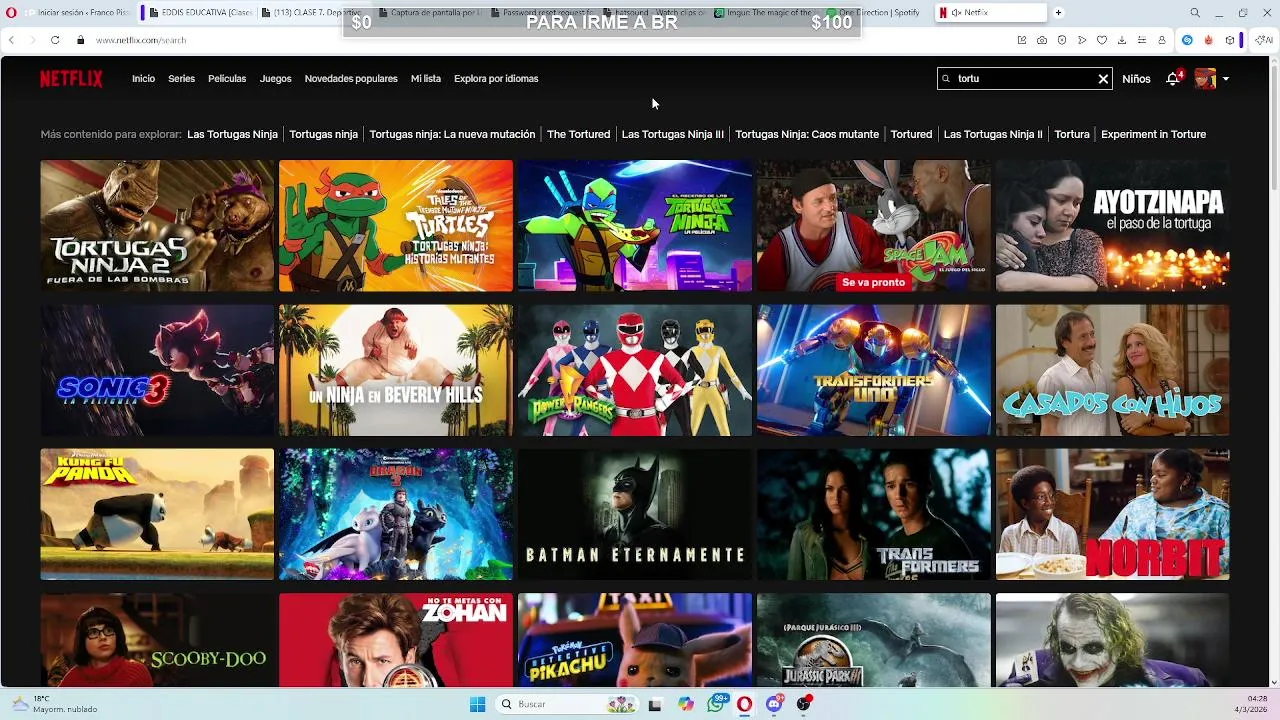Reload the page in the browser
This screenshot has width=1280, height=720.
(54, 40)
